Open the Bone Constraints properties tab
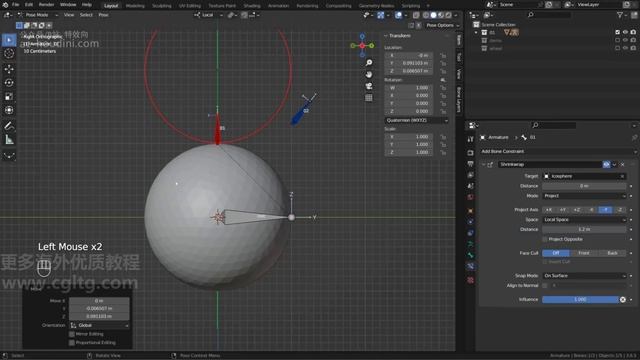The width and height of the screenshot is (640, 360). (470, 266)
